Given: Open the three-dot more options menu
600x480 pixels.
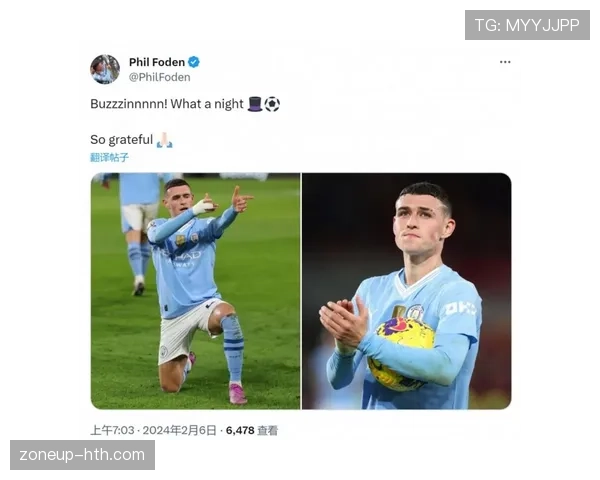Looking at the screenshot, I should (x=505, y=62).
